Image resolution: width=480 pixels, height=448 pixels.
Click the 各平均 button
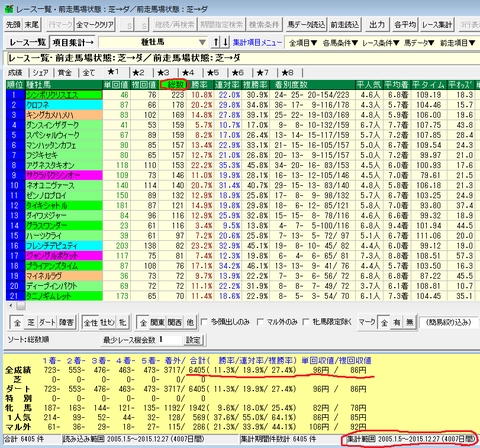point(405,25)
